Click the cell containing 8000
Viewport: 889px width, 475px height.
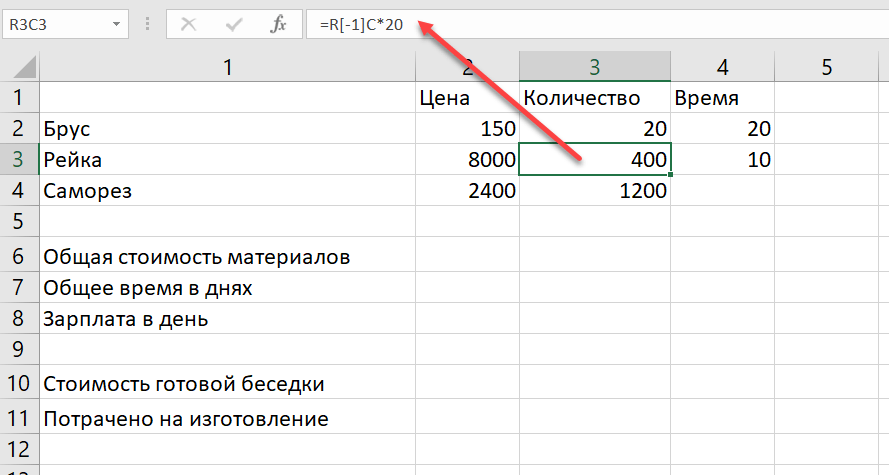(467, 160)
